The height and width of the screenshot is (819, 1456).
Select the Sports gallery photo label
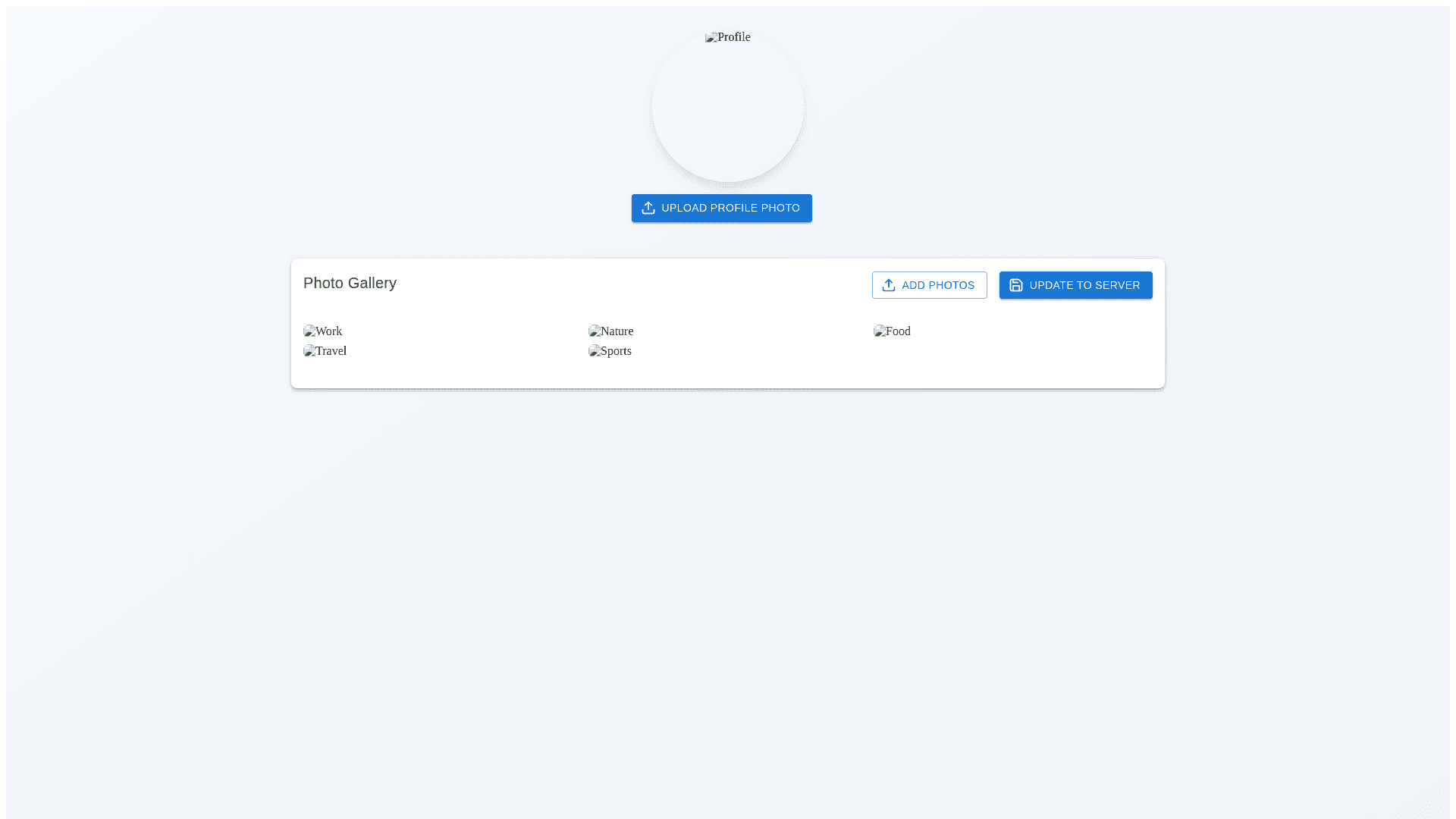(x=617, y=351)
